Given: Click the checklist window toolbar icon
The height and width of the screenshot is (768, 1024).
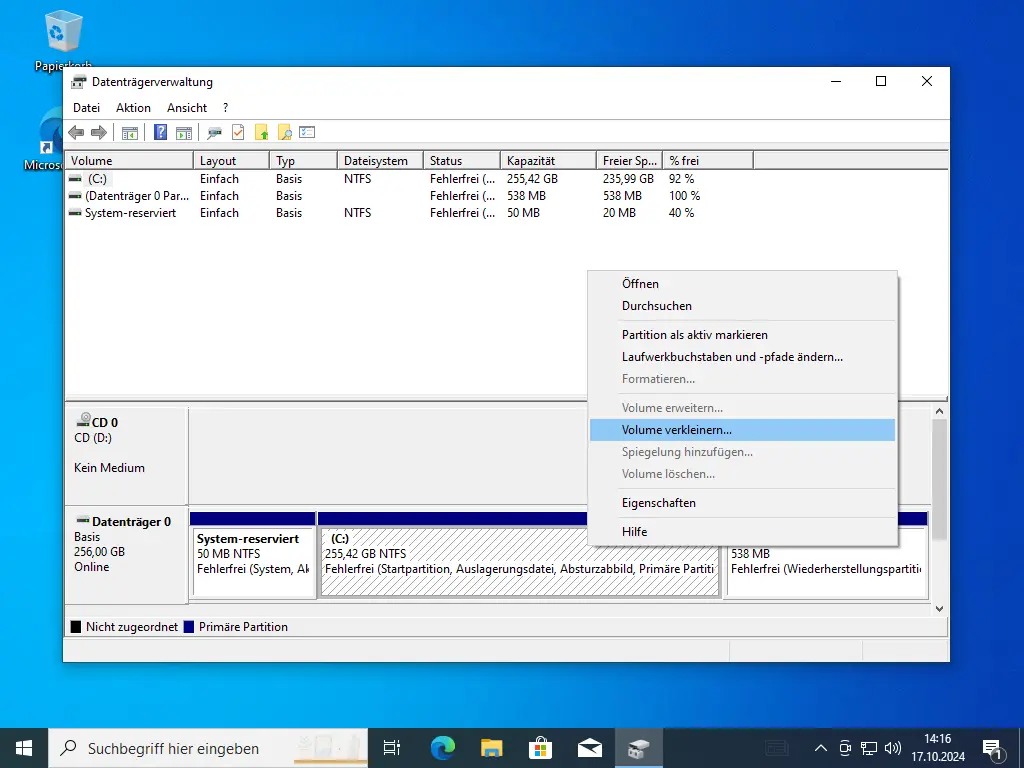Looking at the screenshot, I should 308,132.
